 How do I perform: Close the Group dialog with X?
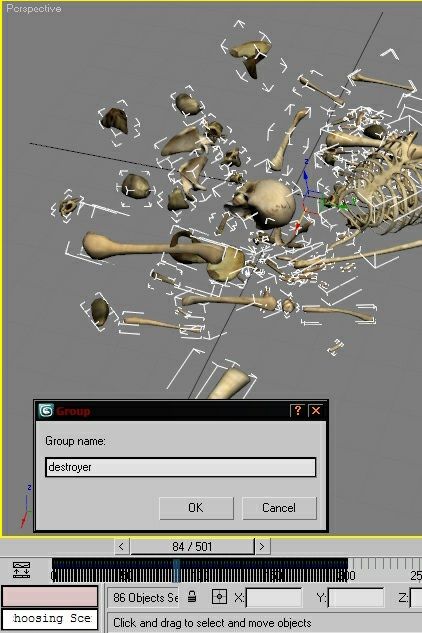click(x=316, y=411)
